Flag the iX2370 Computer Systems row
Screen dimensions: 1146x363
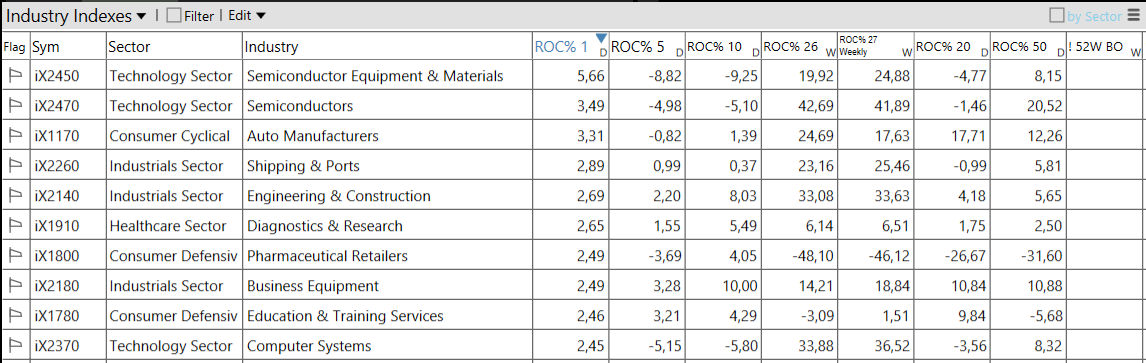[15, 345]
